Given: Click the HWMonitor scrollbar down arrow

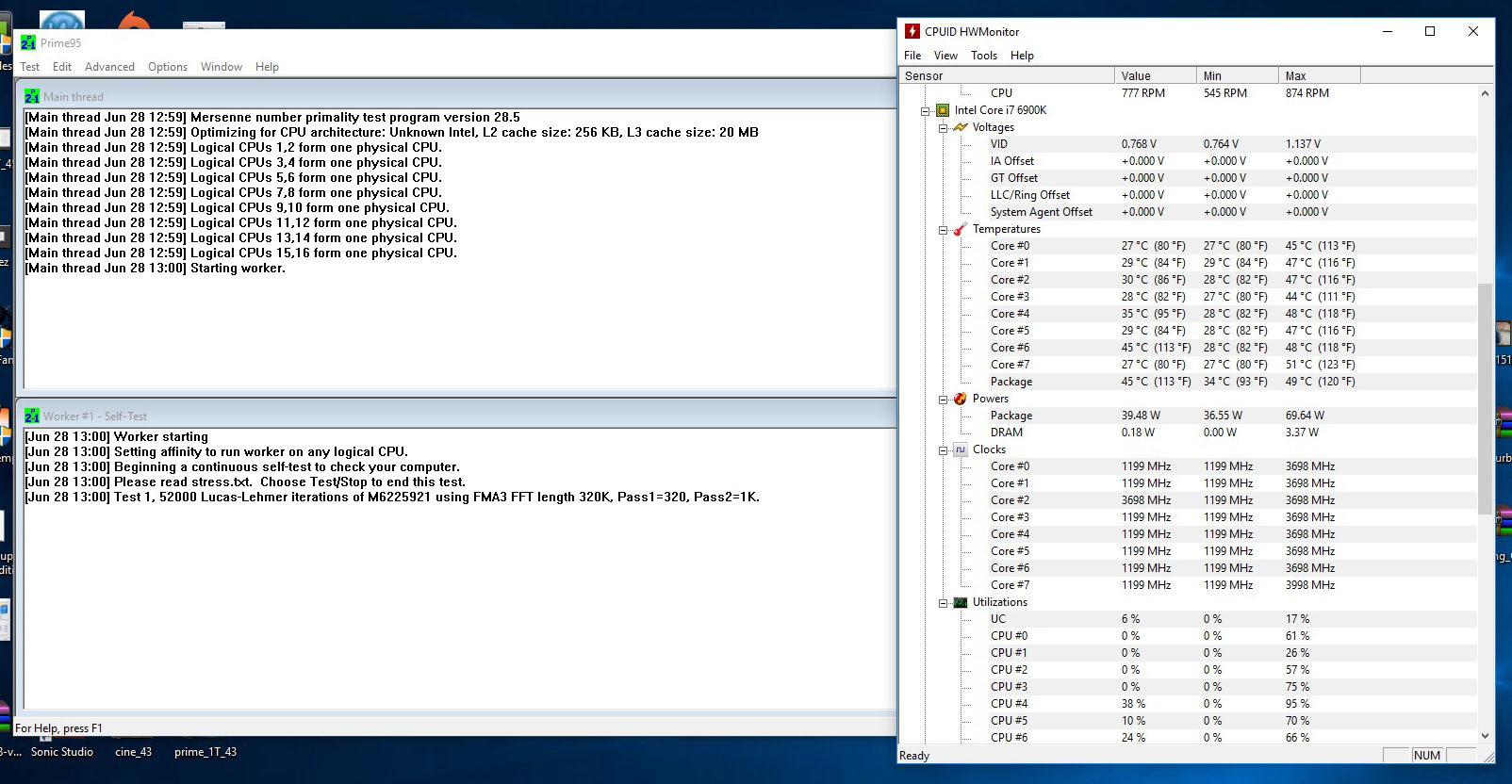Looking at the screenshot, I should pyautogui.click(x=1486, y=736).
